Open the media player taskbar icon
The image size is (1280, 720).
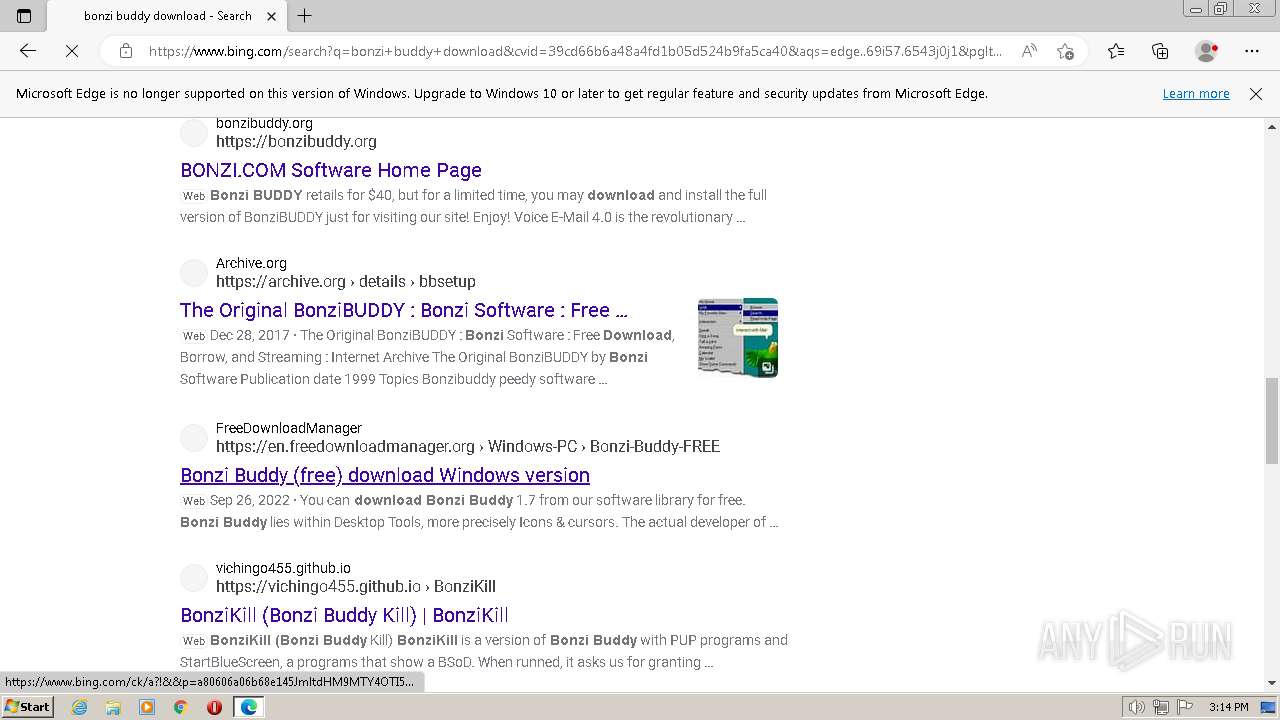pyautogui.click(x=147, y=706)
